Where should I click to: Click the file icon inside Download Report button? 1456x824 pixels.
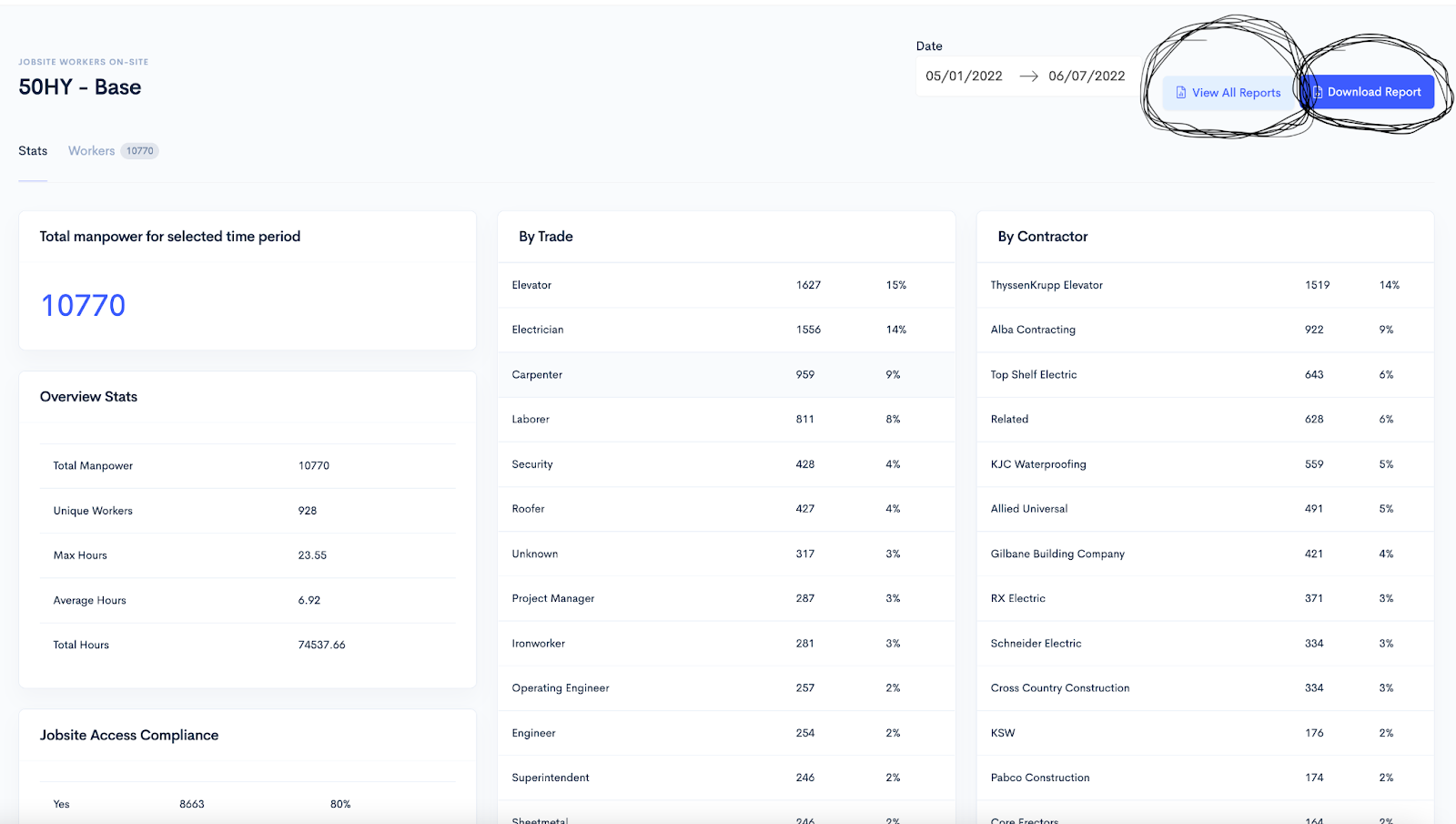pyautogui.click(x=1318, y=92)
